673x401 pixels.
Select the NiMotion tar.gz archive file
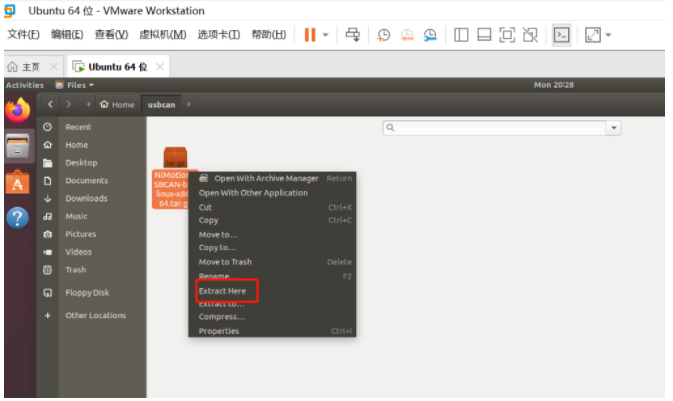tap(175, 177)
